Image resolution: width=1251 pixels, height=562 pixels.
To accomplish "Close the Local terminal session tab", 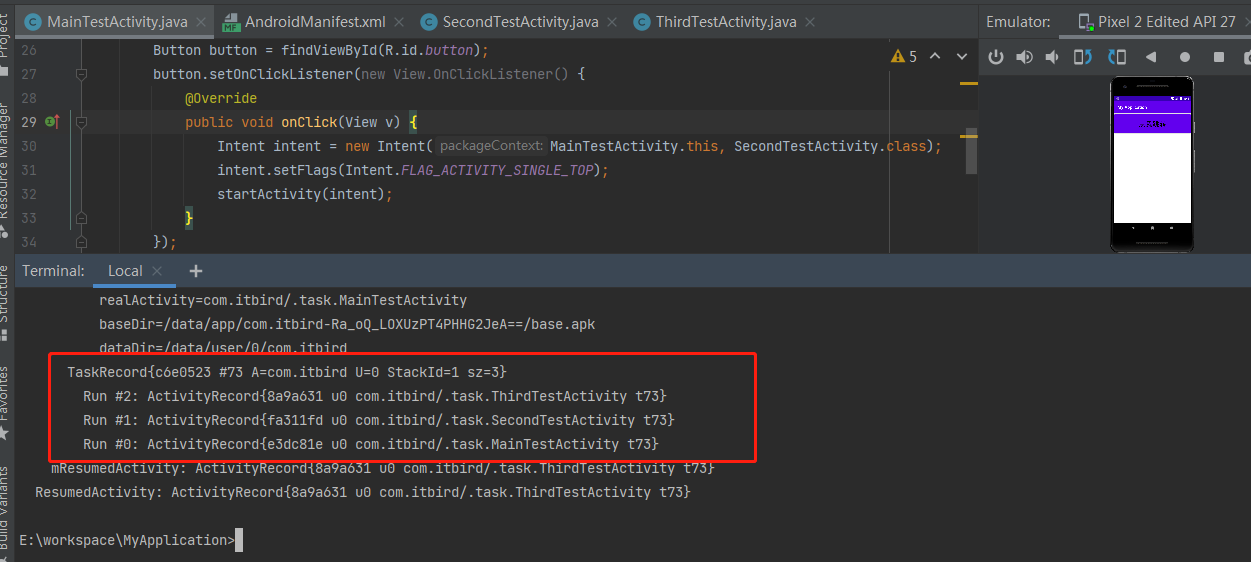I will 158,271.
